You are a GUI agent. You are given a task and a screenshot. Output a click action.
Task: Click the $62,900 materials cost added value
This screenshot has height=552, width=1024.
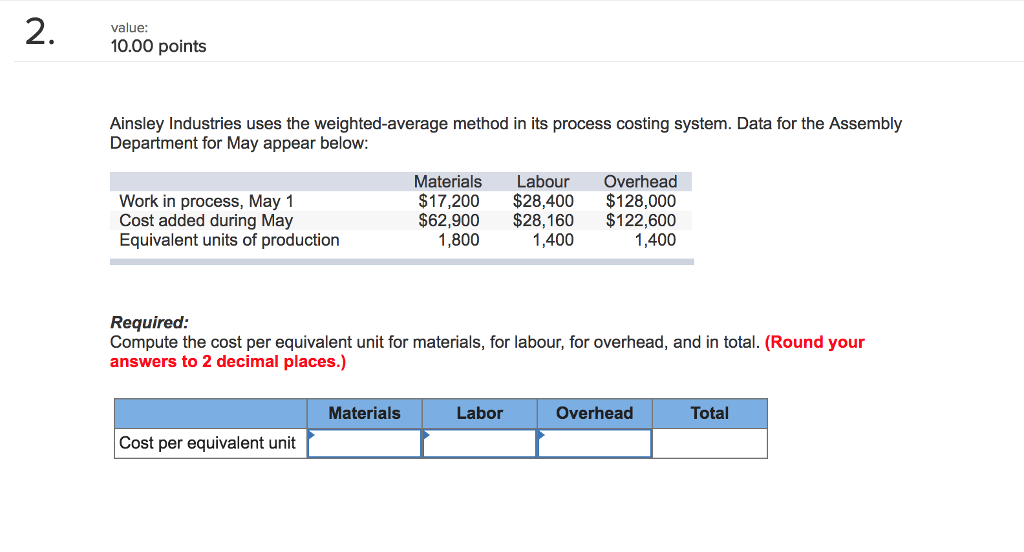pos(449,221)
